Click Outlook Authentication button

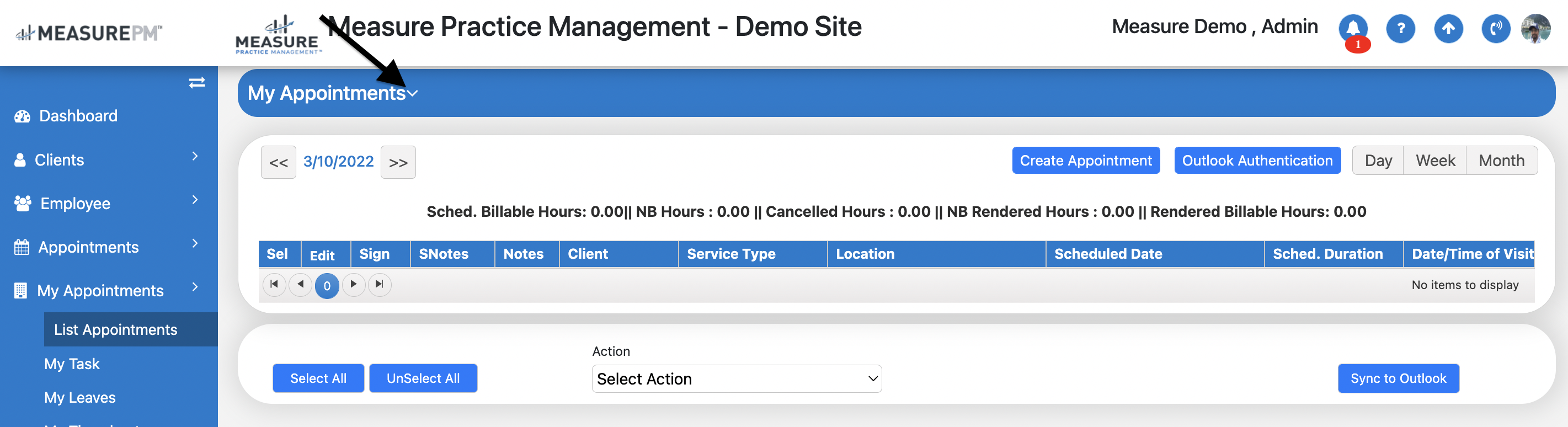coord(1257,161)
